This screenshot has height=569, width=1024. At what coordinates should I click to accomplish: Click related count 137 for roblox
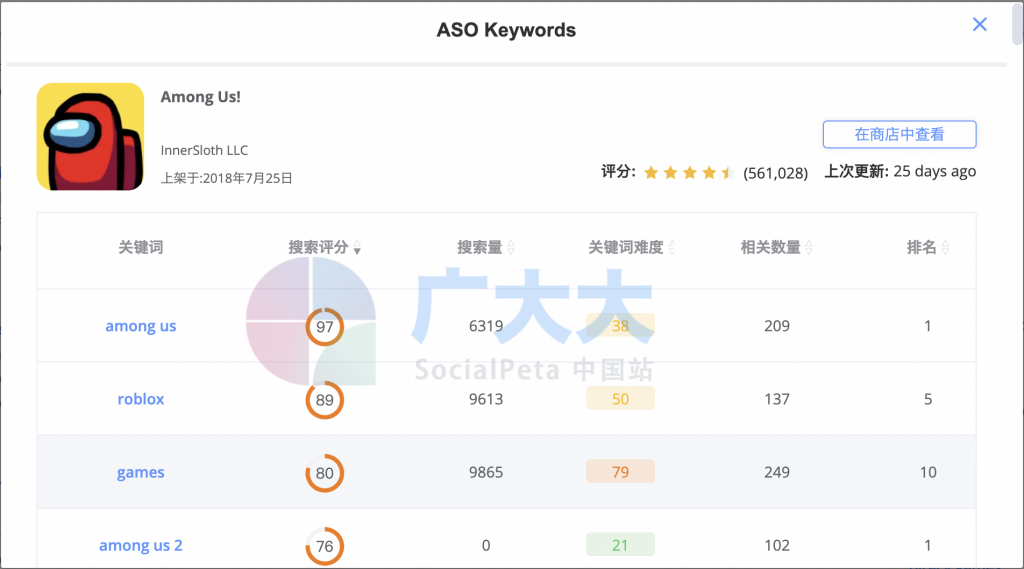(777, 399)
